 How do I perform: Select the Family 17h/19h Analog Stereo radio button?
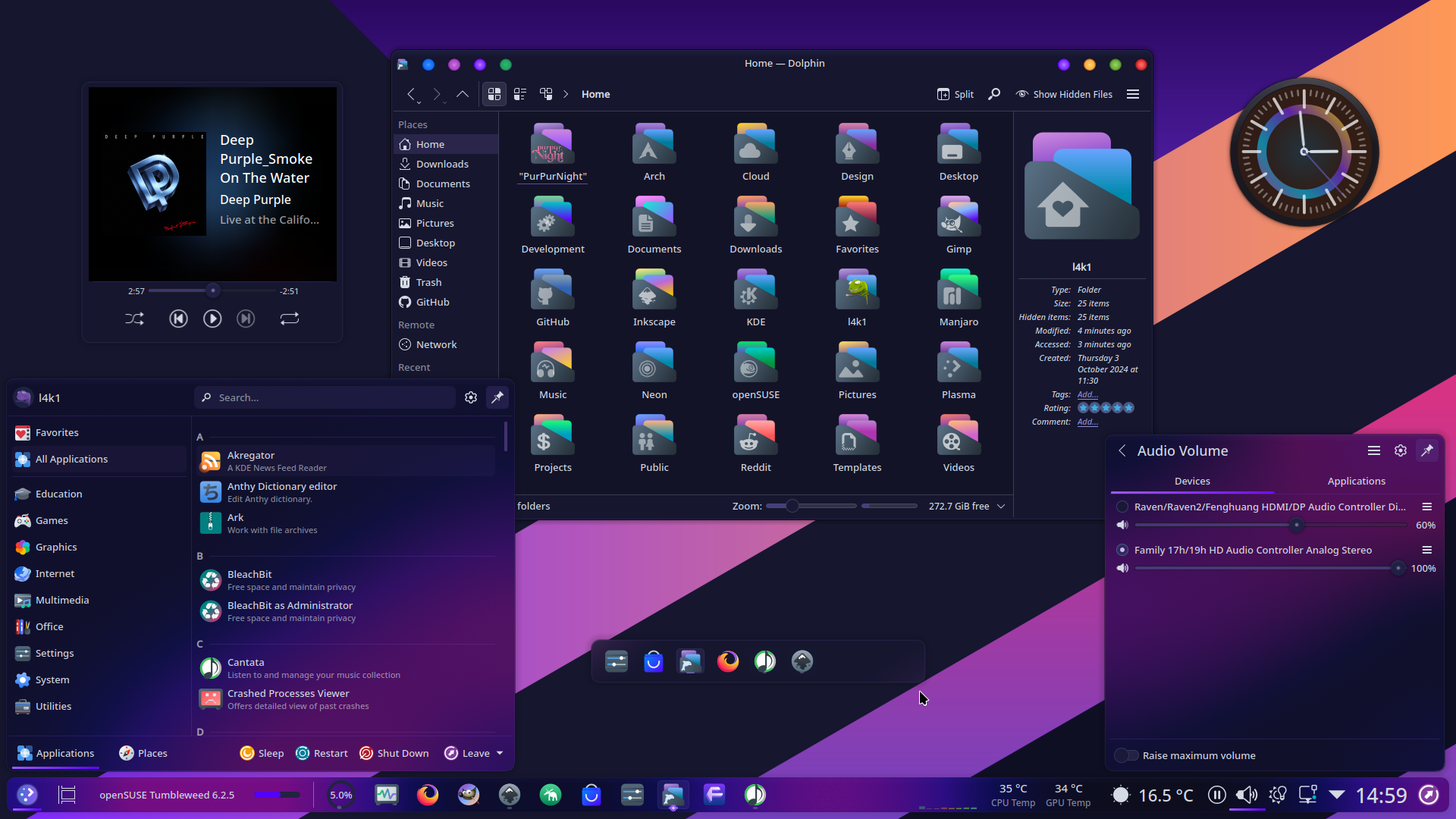coord(1122,550)
